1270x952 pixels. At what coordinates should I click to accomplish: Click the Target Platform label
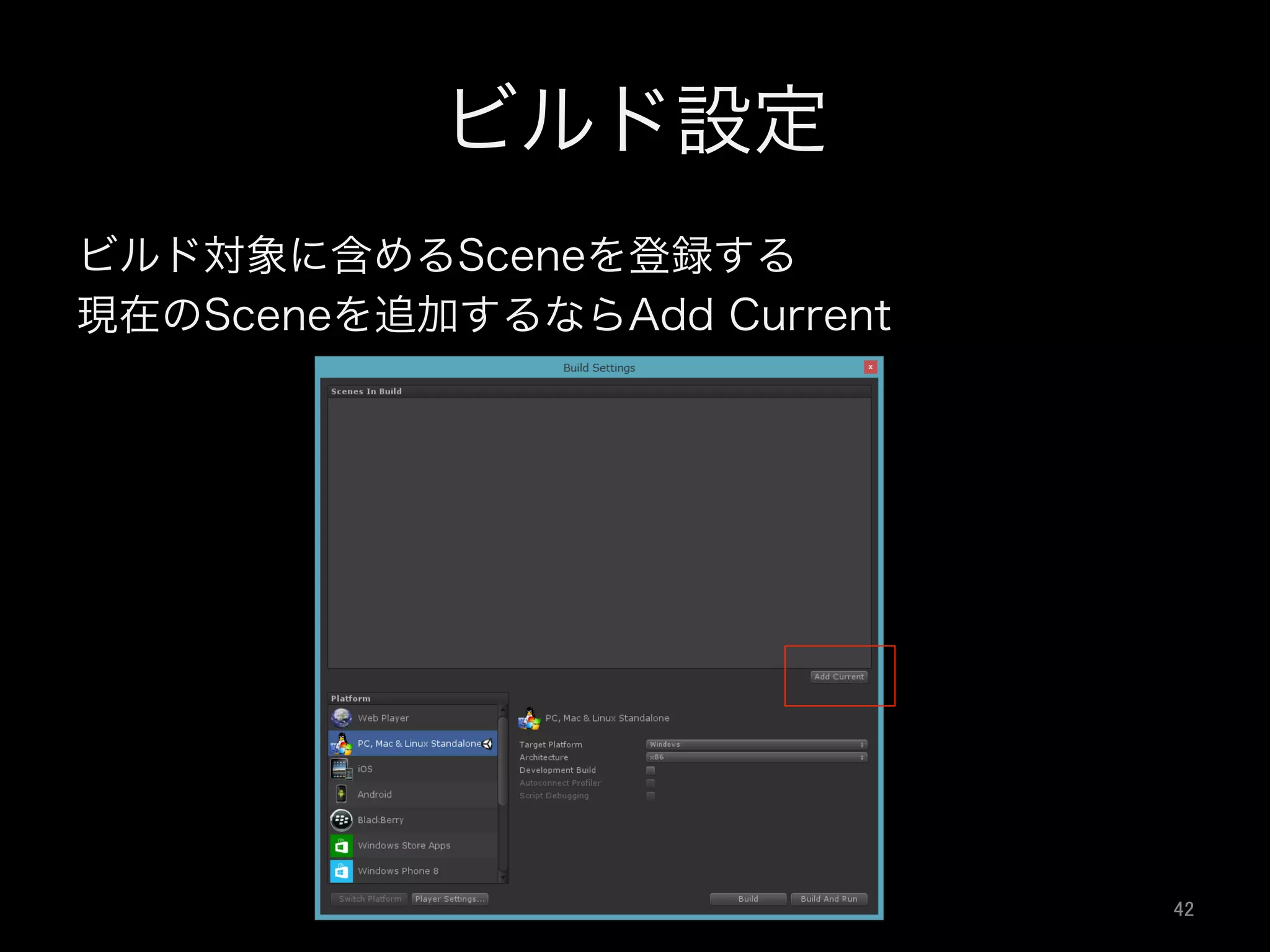click(x=551, y=744)
